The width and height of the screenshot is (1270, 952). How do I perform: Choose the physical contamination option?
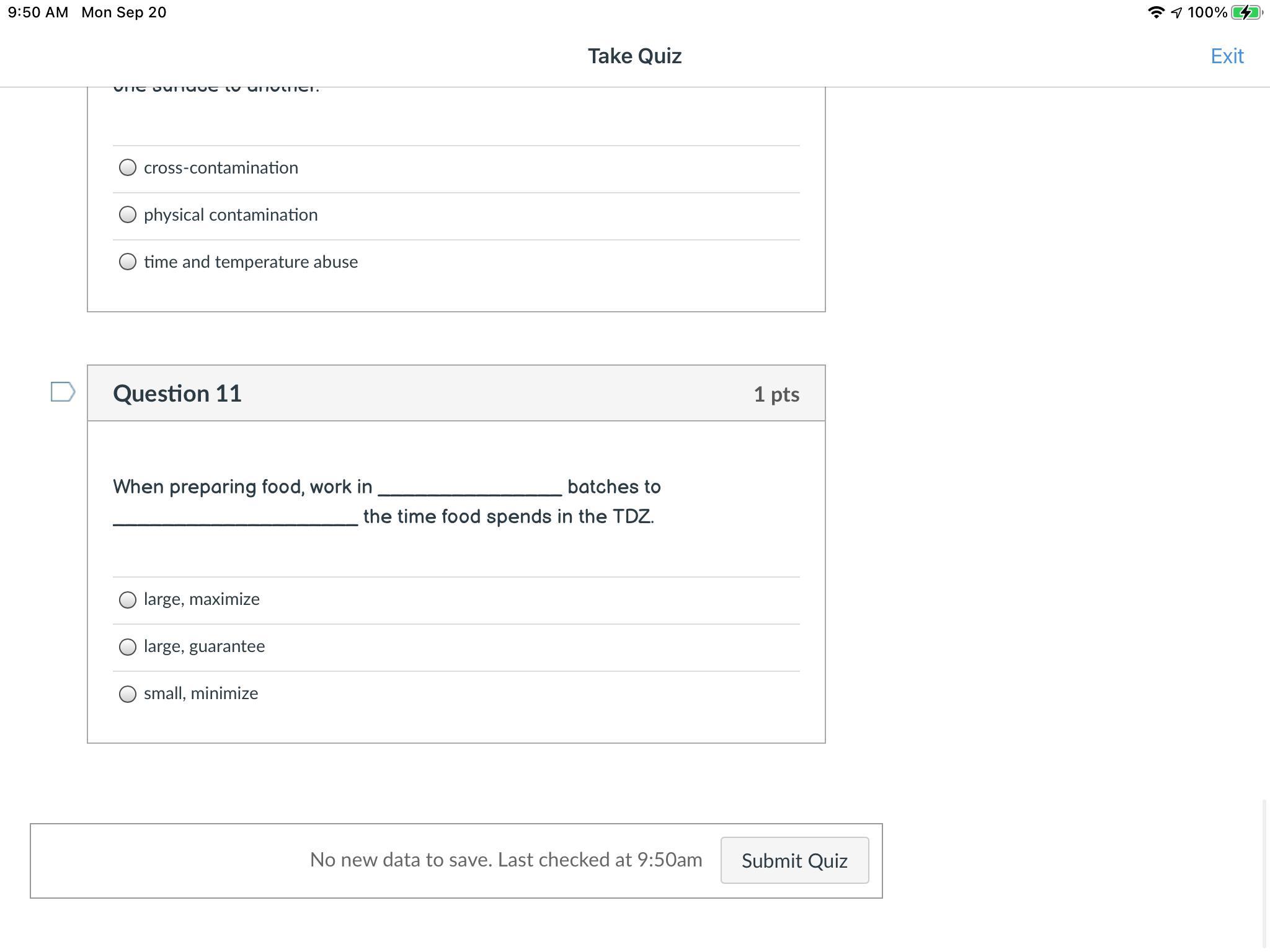(x=128, y=215)
